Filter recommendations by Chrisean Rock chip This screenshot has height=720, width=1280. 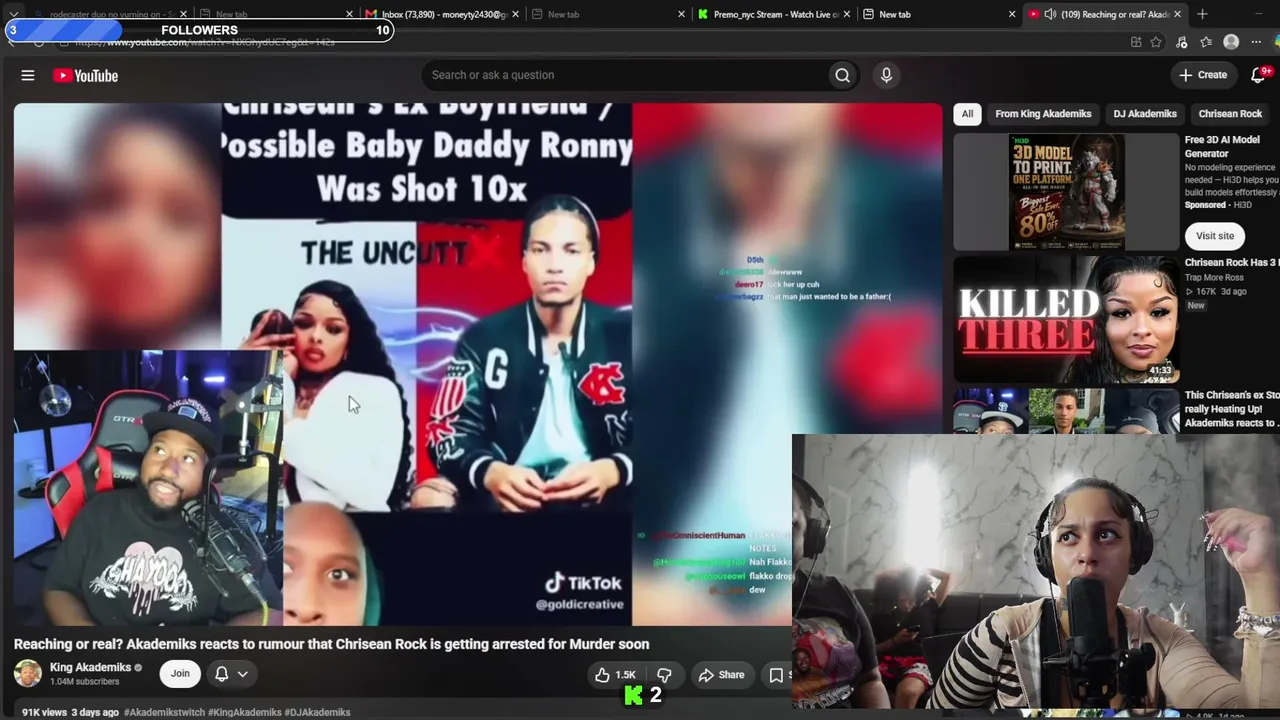click(1230, 114)
